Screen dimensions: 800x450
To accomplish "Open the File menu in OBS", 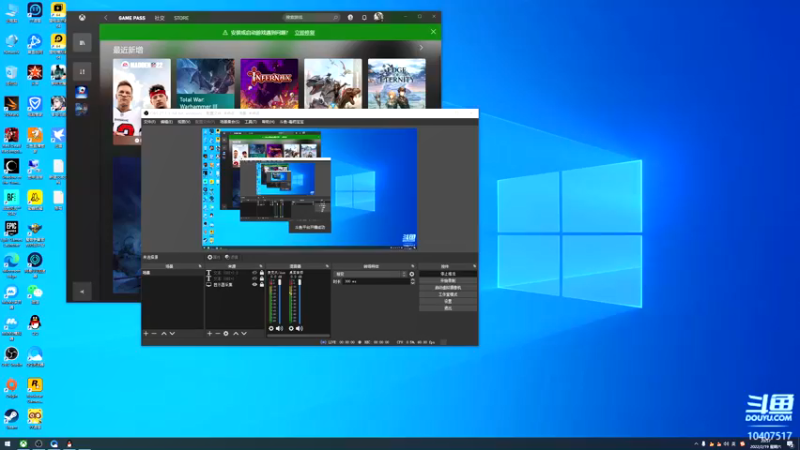I will point(149,122).
